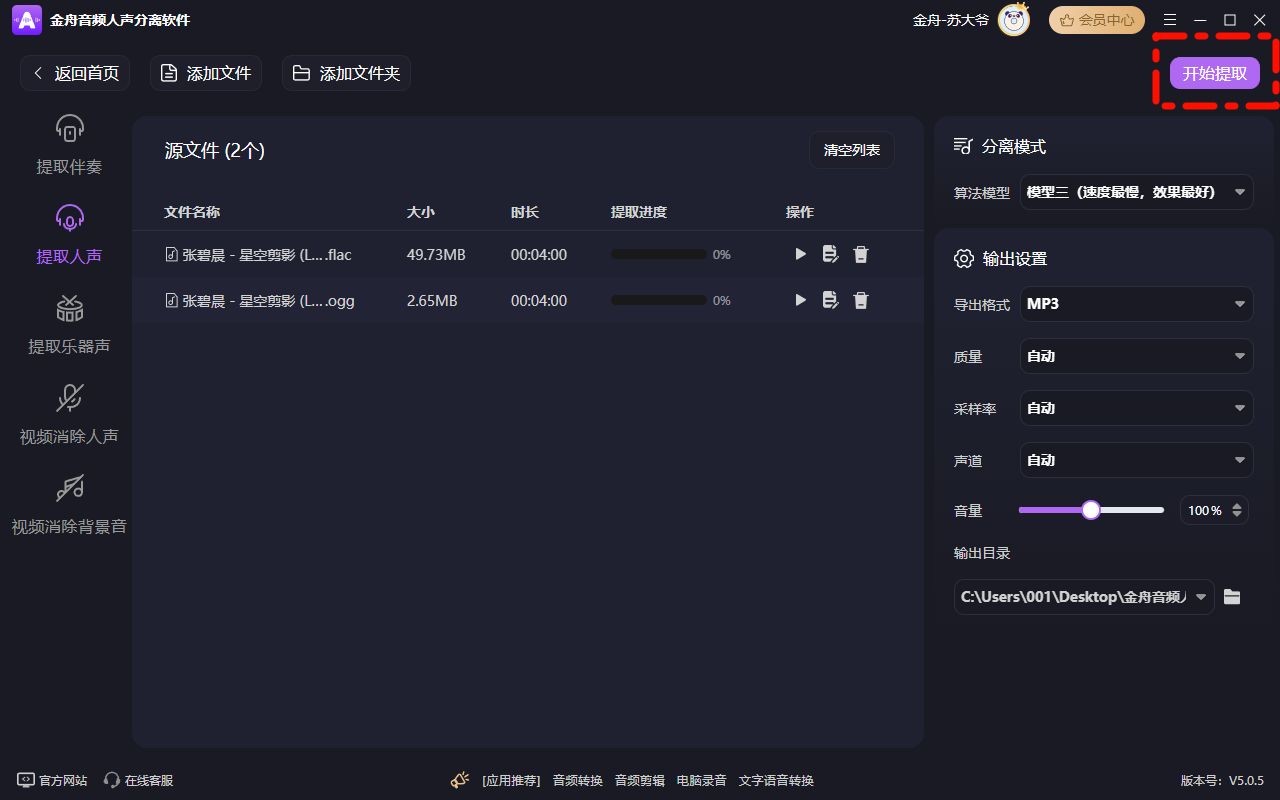Click the 提取进度 column header
This screenshot has width=1280, height=800.
click(x=639, y=212)
